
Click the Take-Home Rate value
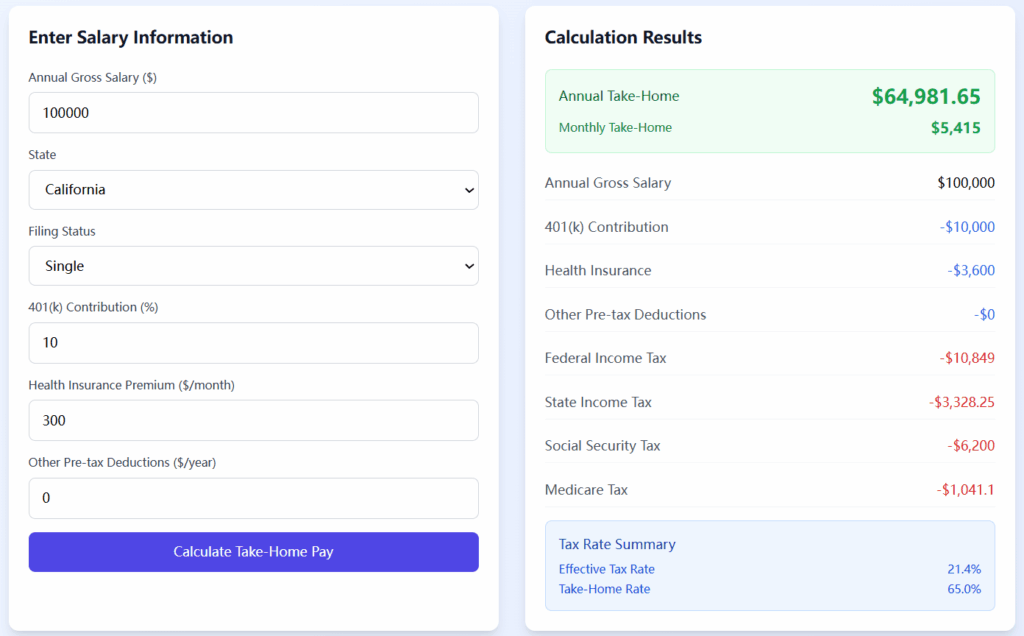pos(963,589)
